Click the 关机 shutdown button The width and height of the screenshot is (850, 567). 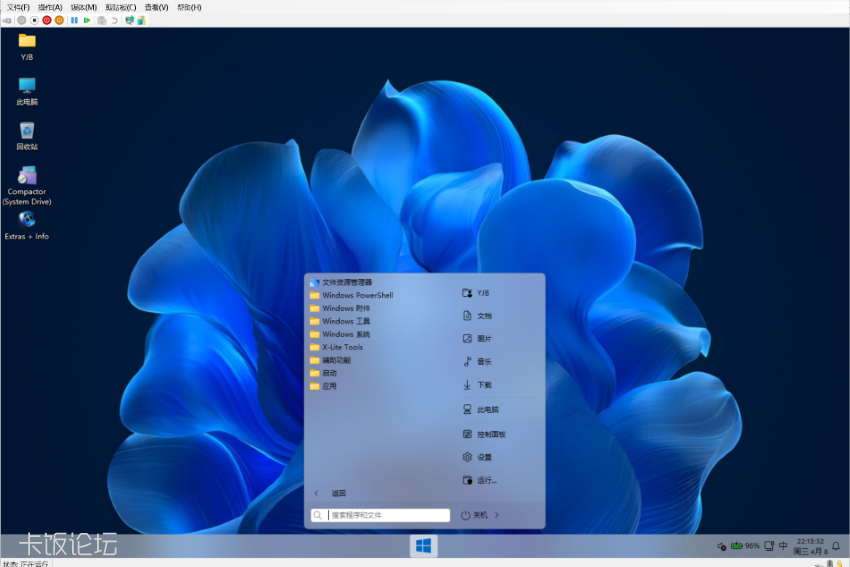(x=474, y=515)
